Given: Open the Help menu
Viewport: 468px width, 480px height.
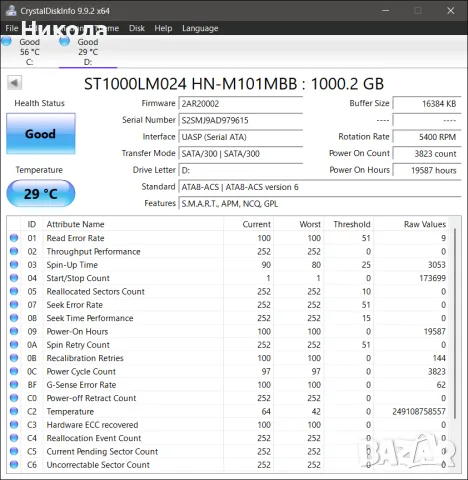Looking at the screenshot, I should [163, 28].
